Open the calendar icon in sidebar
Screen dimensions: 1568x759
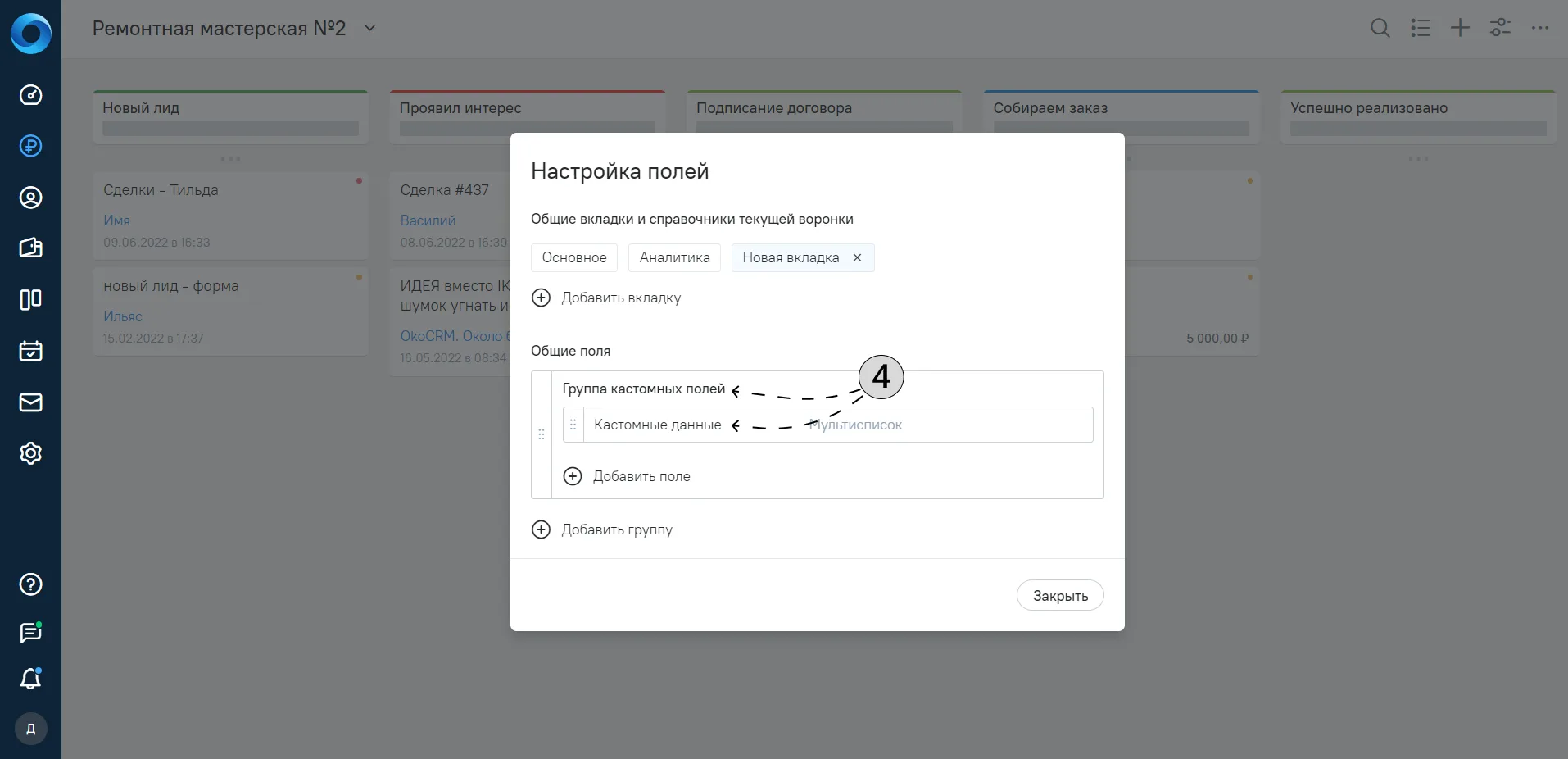tap(30, 351)
